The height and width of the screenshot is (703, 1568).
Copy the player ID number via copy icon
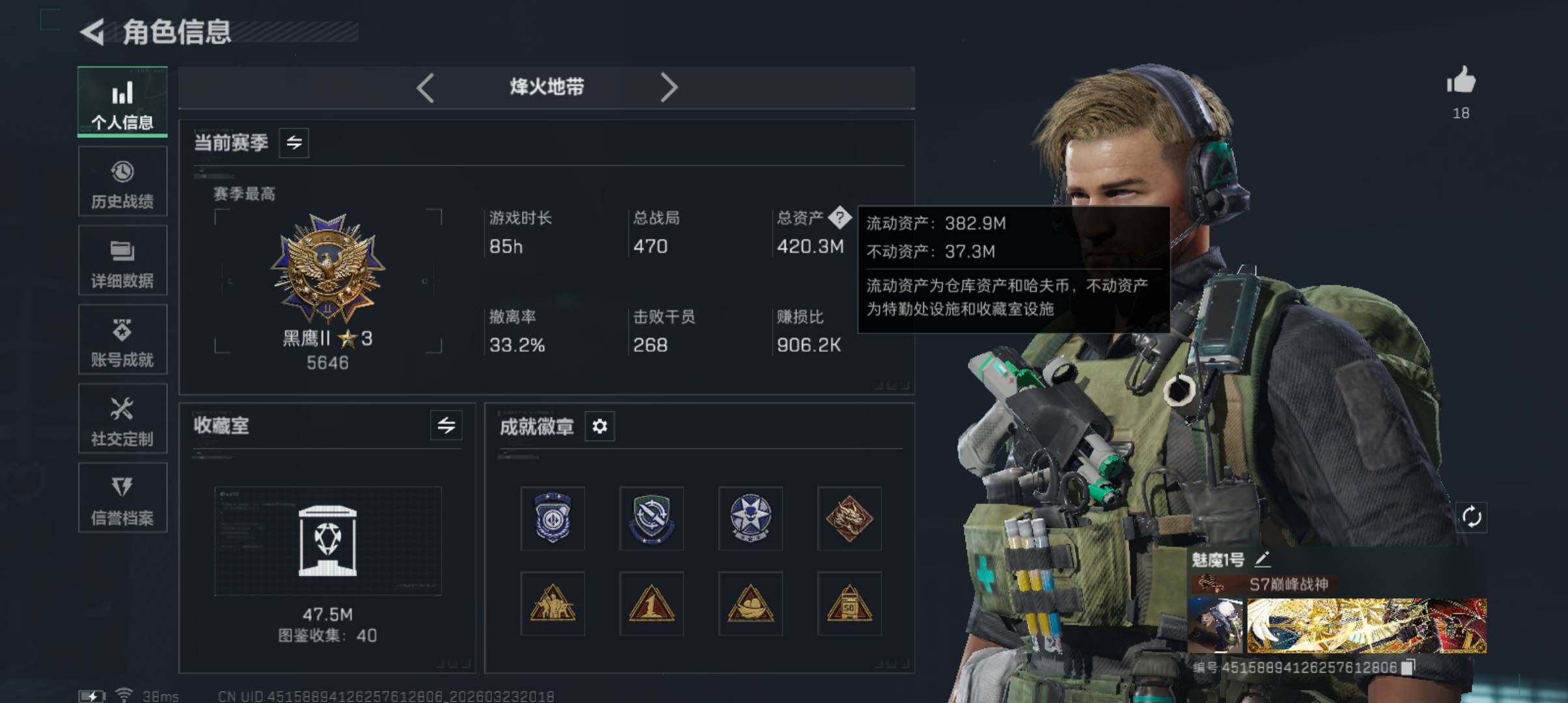[1408, 667]
